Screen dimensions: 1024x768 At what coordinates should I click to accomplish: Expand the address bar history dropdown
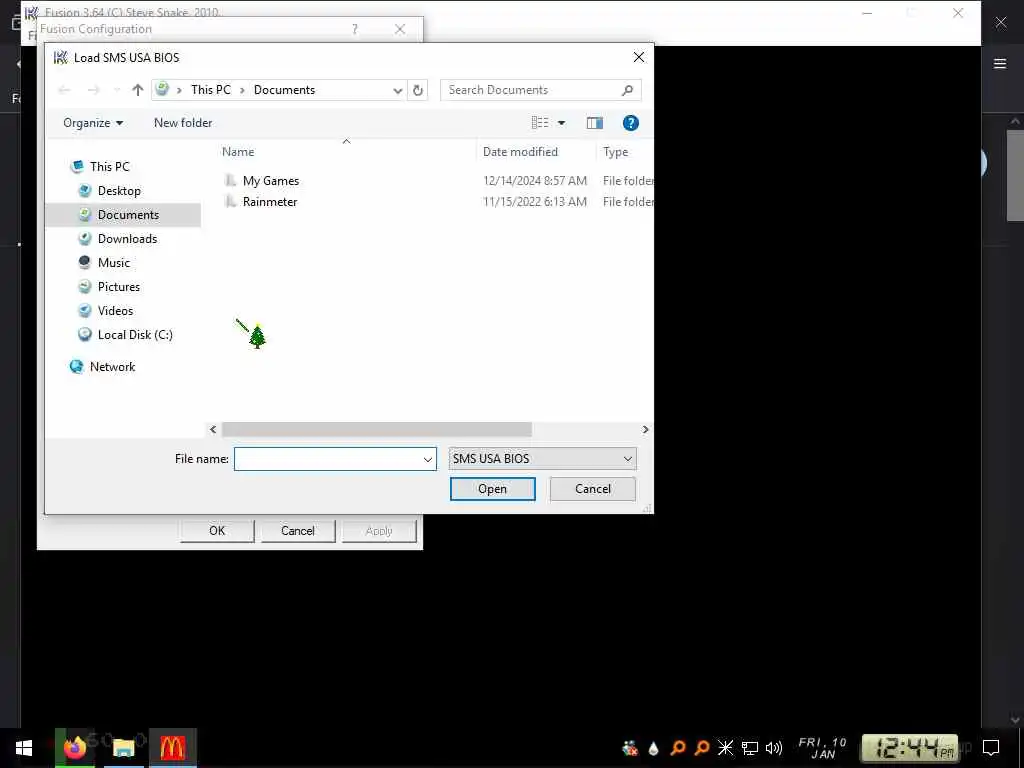pos(397,91)
